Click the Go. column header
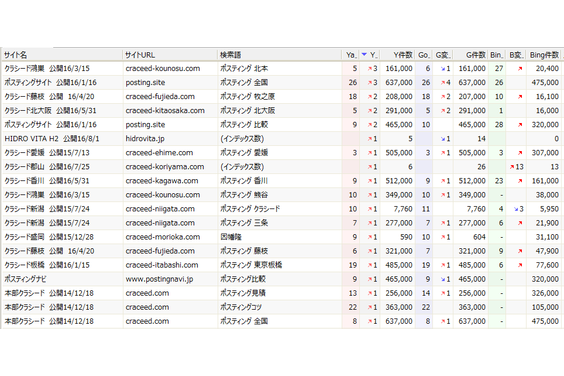Image resolution: width=564 pixels, height=376 pixels. coord(424,55)
